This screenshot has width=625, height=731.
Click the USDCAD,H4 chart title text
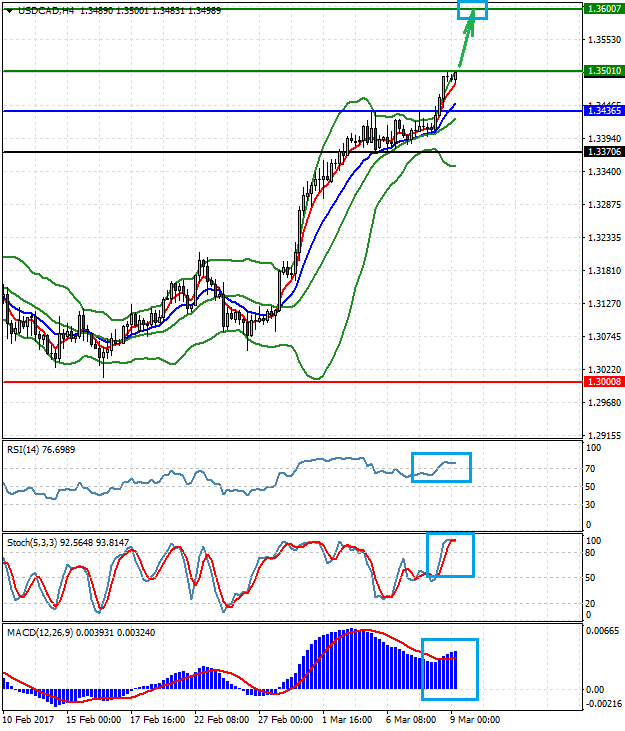coord(38,10)
